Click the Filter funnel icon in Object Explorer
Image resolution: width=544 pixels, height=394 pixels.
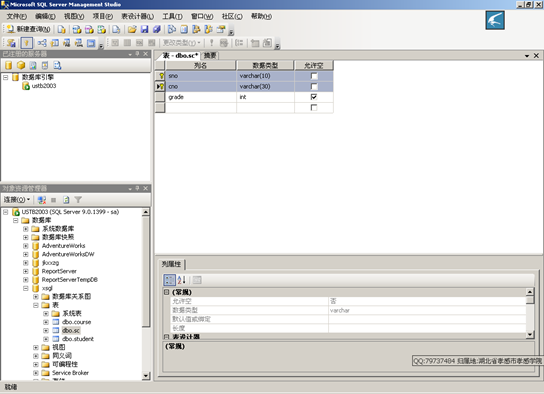78,200
